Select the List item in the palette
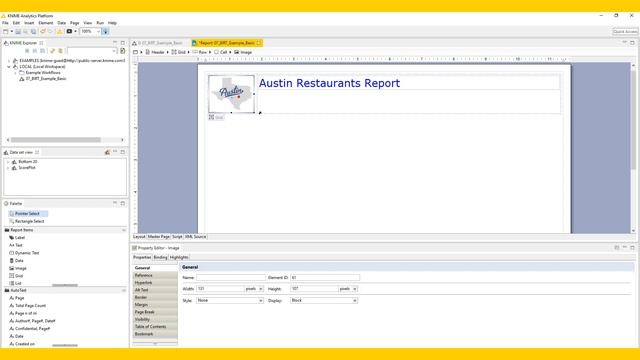 (16, 283)
